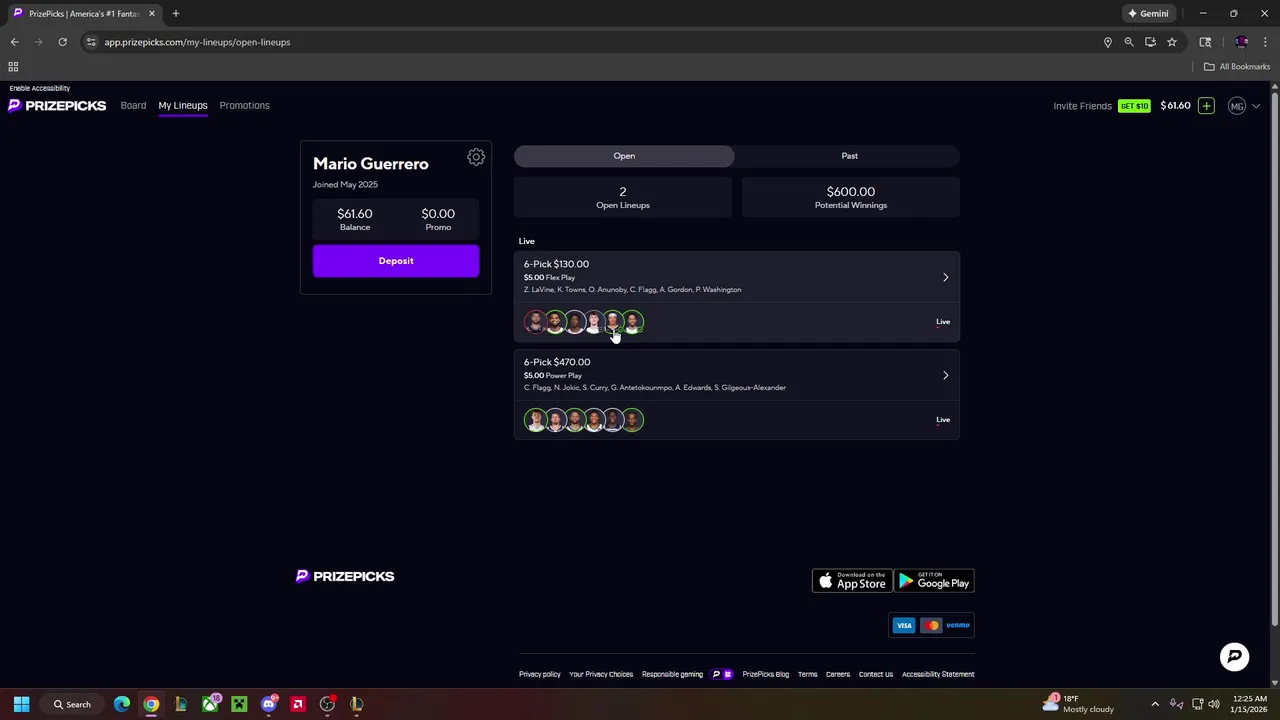
Task: Click the Open Lineups count card
Action: coord(623,197)
